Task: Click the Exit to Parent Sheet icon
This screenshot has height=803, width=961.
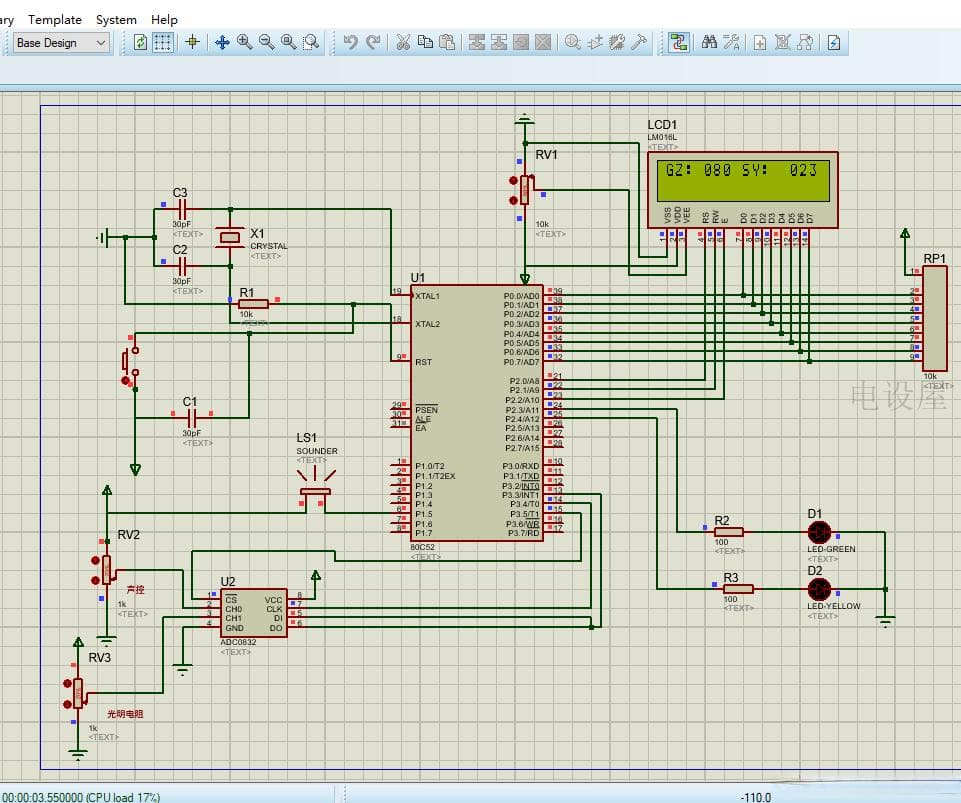Action: [x=805, y=42]
